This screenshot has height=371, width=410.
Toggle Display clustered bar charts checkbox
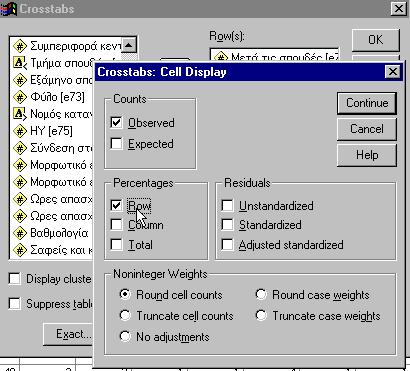[x=15, y=279]
